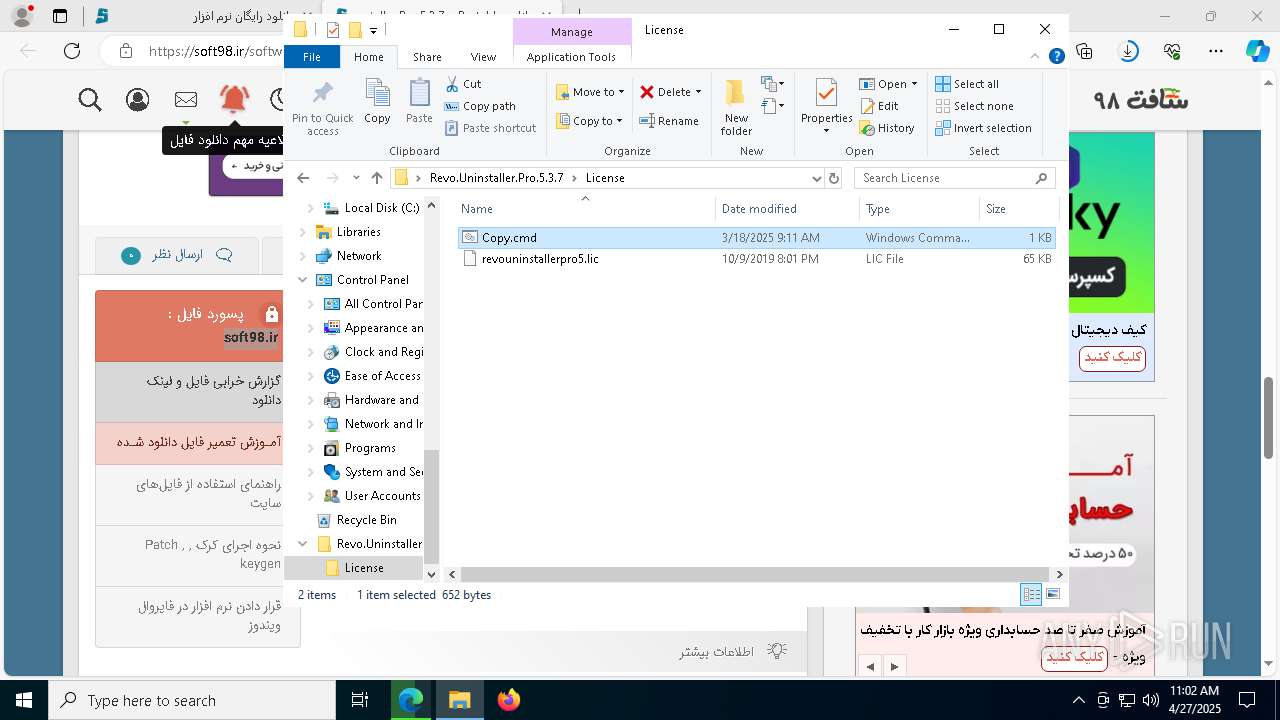Navigate back in File Explorer
Image resolution: width=1280 pixels, height=720 pixels.
(x=304, y=178)
